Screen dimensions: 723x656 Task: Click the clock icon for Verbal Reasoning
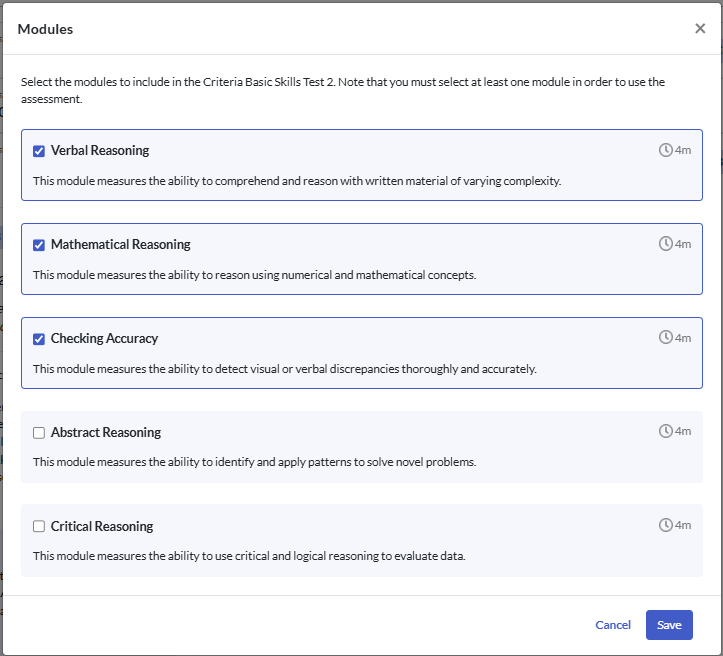pos(666,150)
